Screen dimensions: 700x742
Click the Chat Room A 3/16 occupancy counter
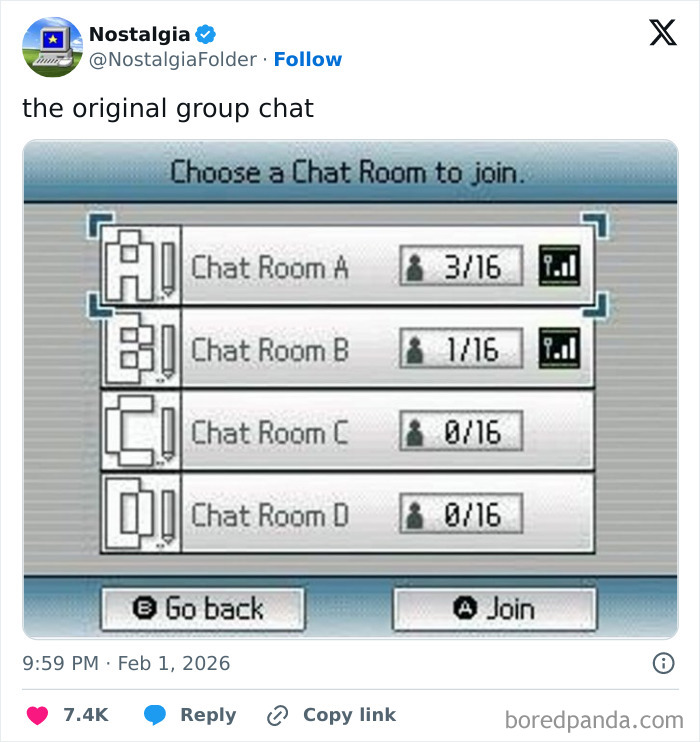click(x=461, y=266)
